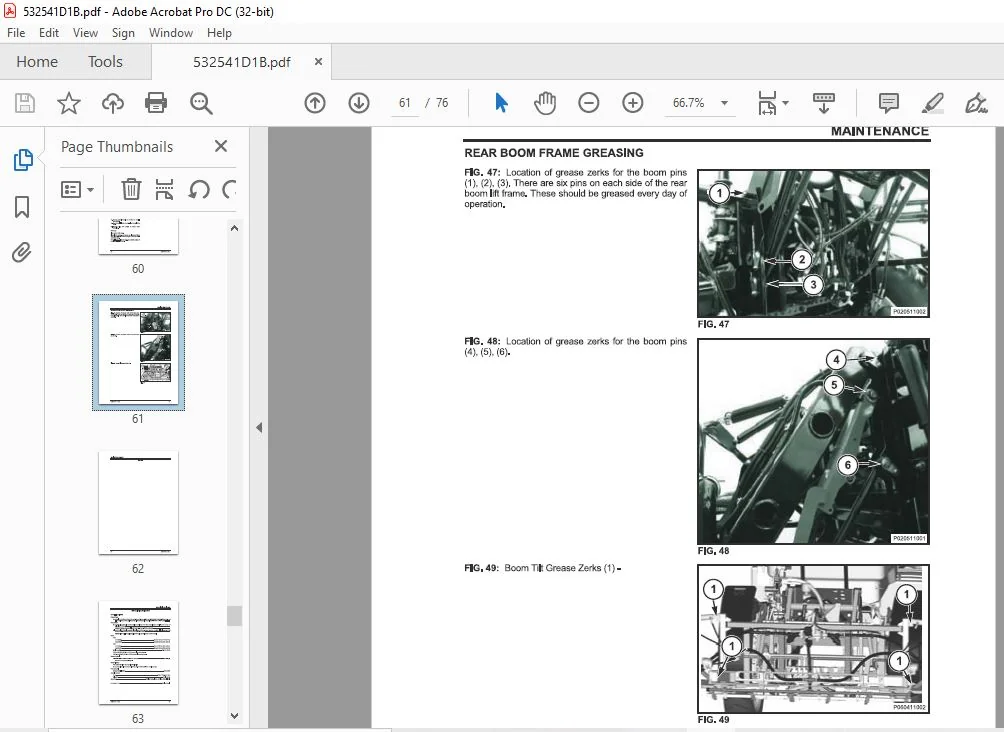Click the total pages '76' label
The width and height of the screenshot is (1004, 732).
(442, 103)
